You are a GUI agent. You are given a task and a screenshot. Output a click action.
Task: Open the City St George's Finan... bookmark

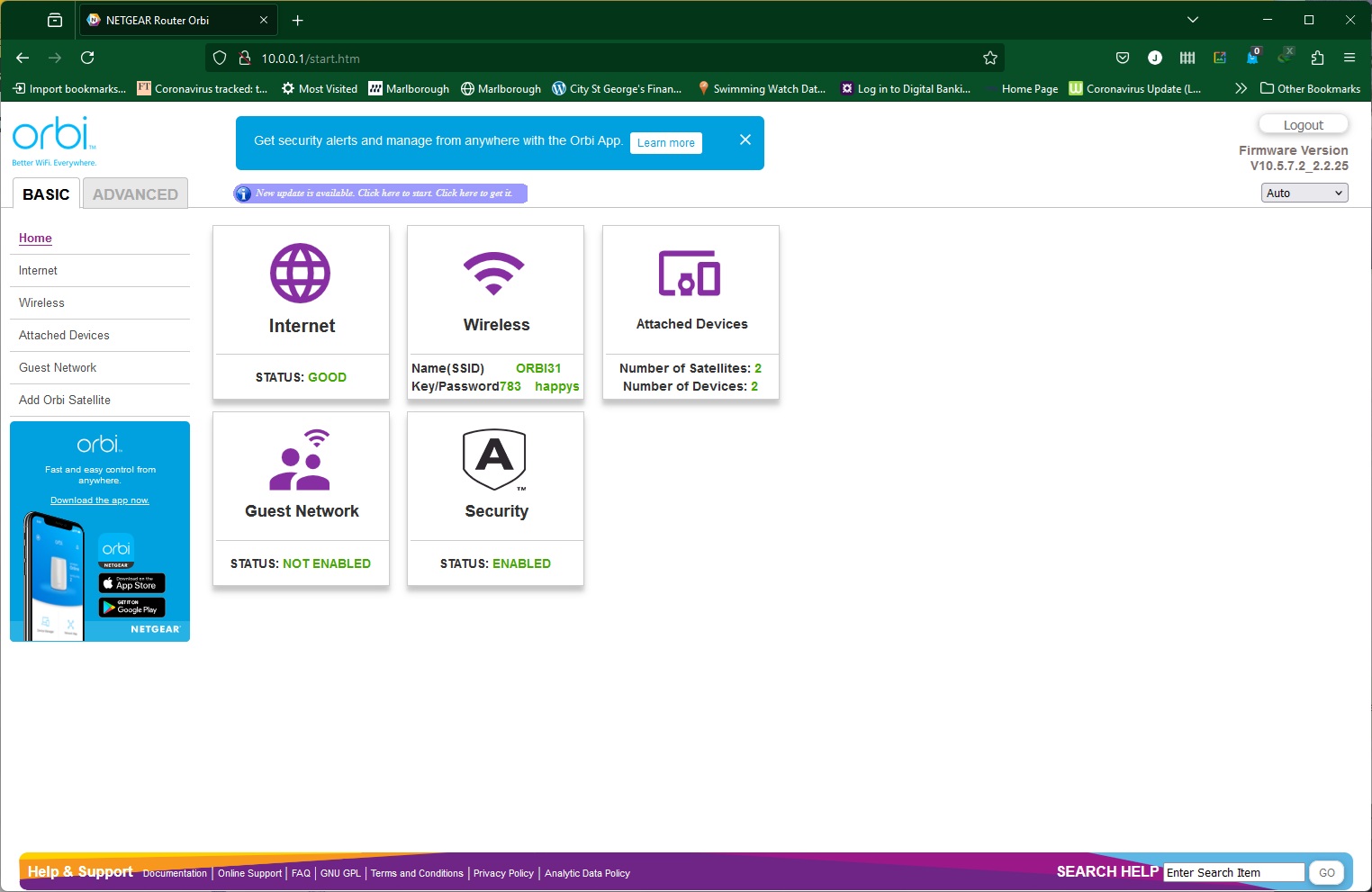point(618,88)
